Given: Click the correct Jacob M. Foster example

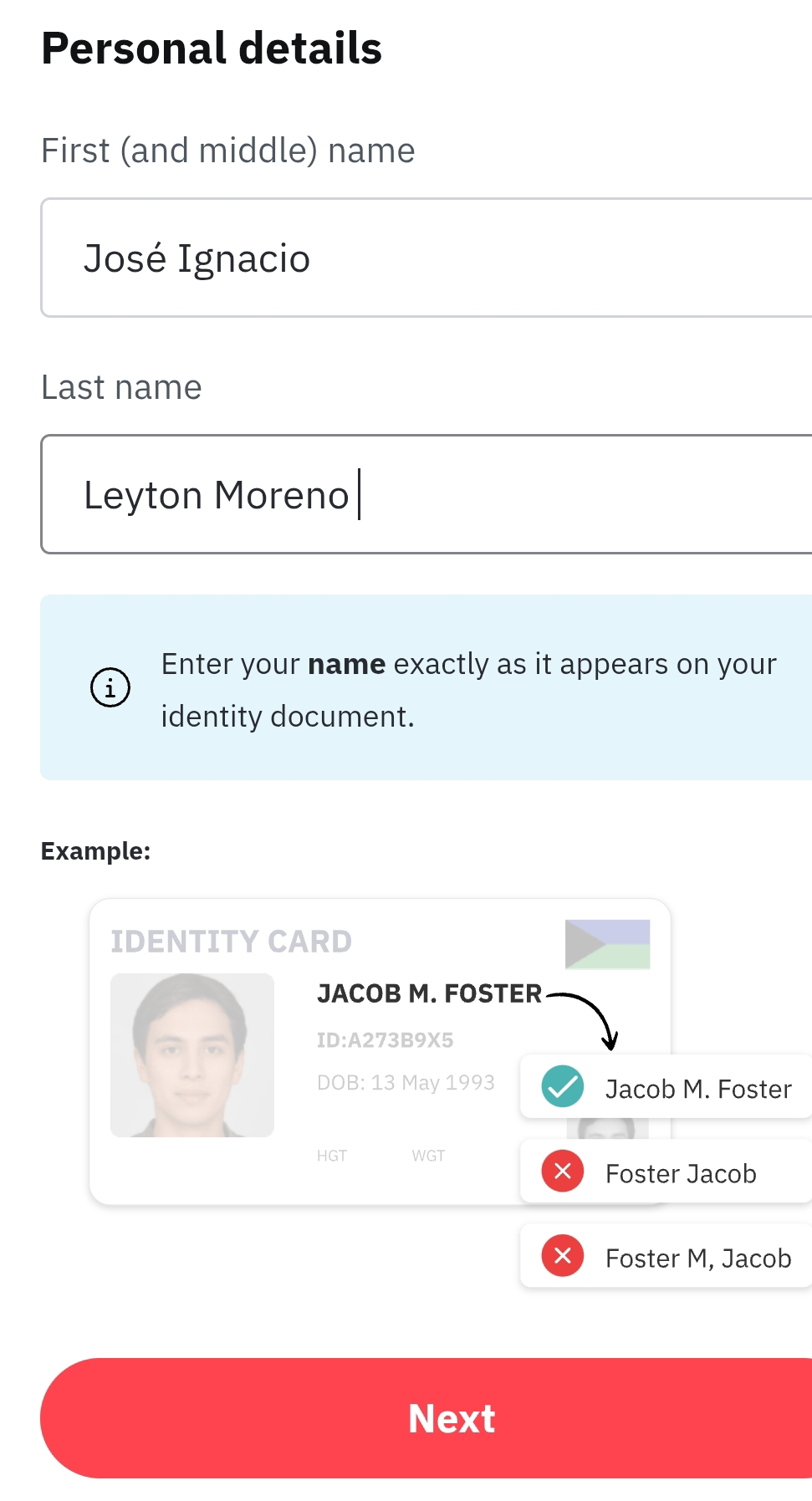Looking at the screenshot, I should click(x=697, y=1089).
